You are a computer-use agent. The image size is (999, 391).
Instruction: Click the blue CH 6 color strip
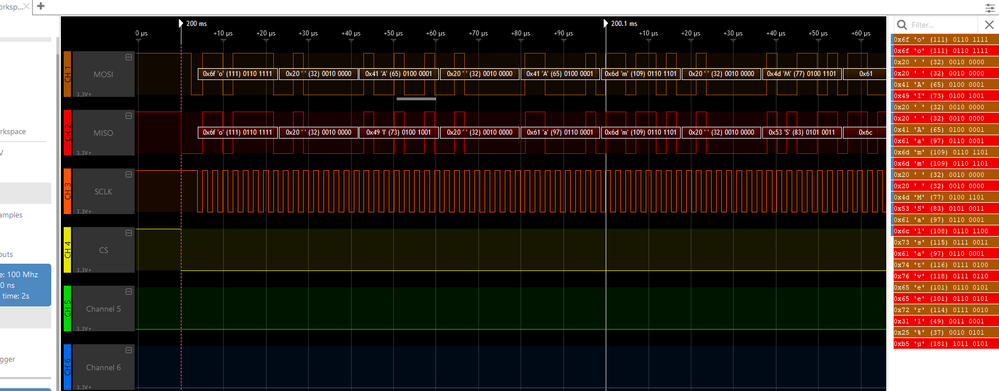pyautogui.click(x=67, y=367)
